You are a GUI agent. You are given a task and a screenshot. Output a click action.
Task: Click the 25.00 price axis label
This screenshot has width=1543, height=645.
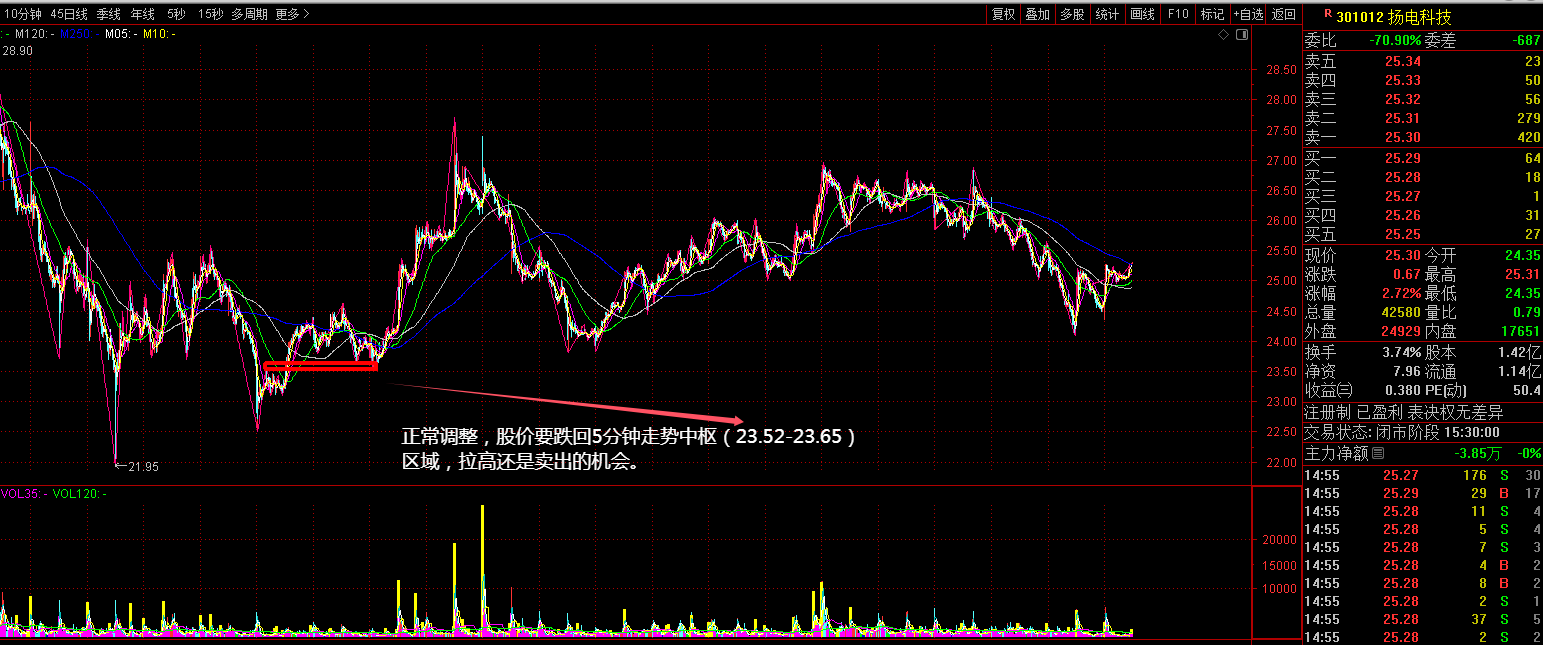point(1281,281)
